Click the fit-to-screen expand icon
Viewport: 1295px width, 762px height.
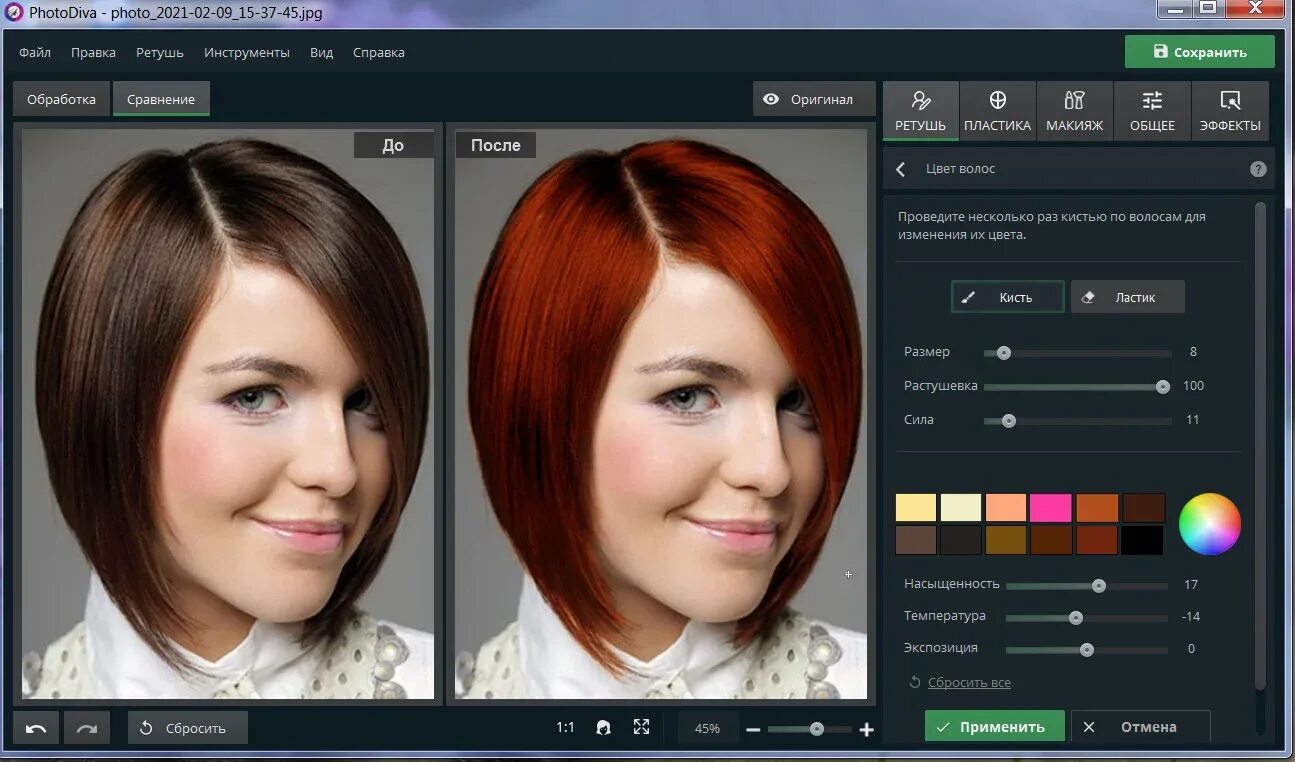coord(642,727)
